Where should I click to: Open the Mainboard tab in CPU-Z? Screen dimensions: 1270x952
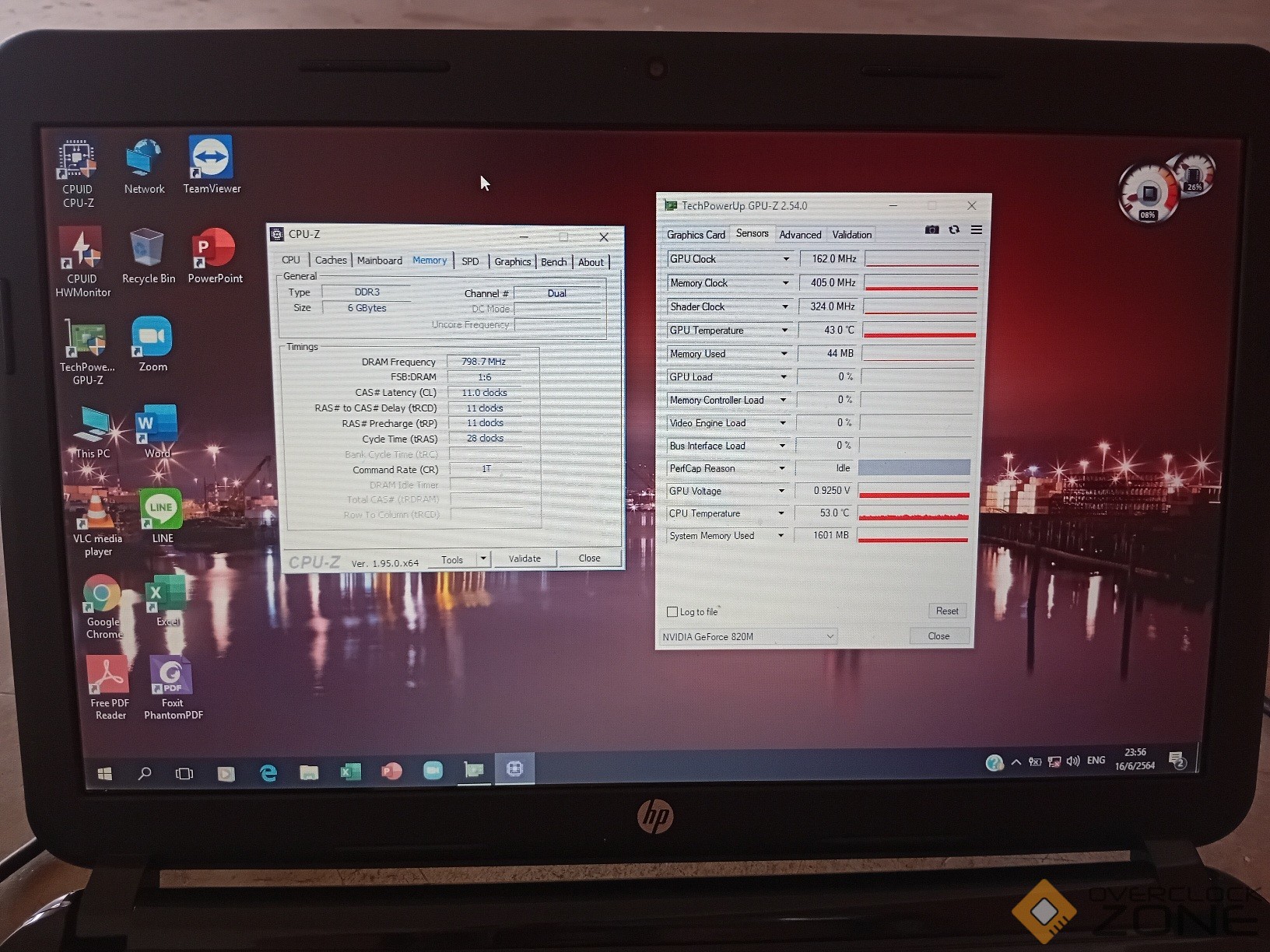pos(380,261)
